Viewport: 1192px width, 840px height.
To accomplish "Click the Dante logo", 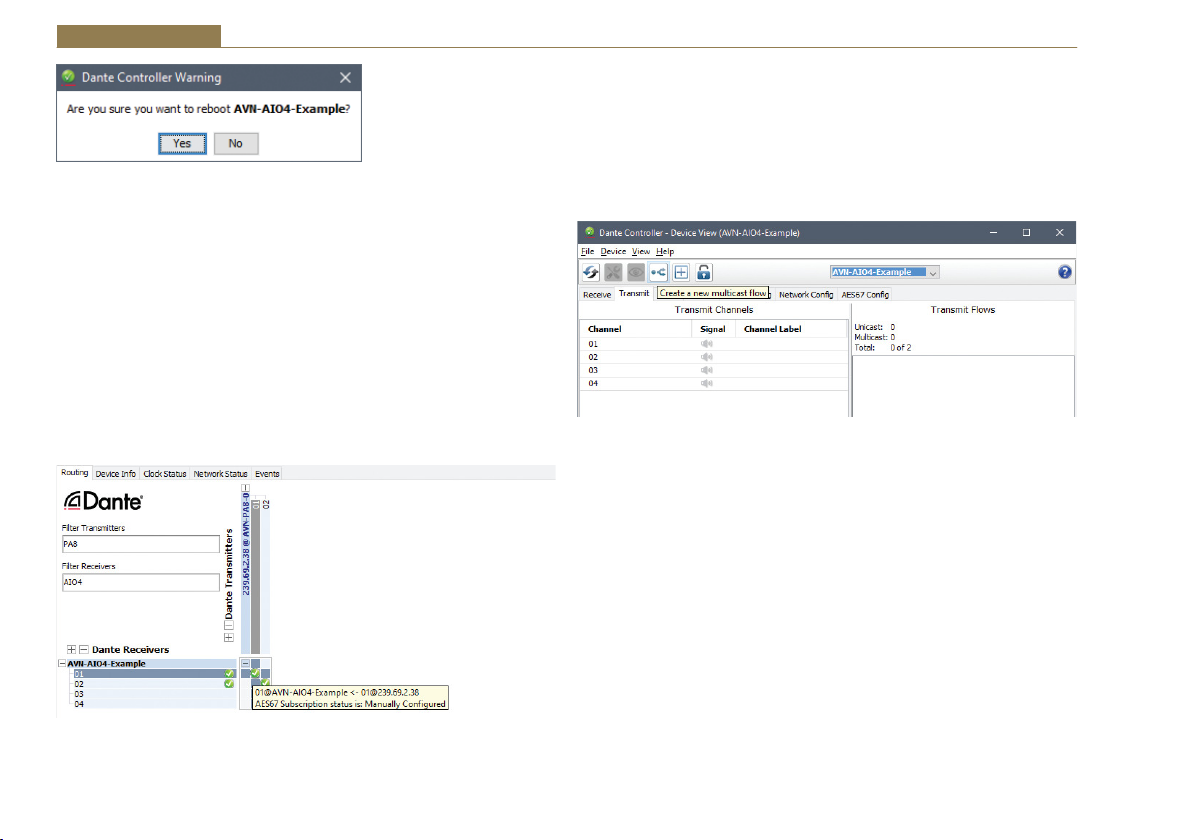I will (103, 501).
